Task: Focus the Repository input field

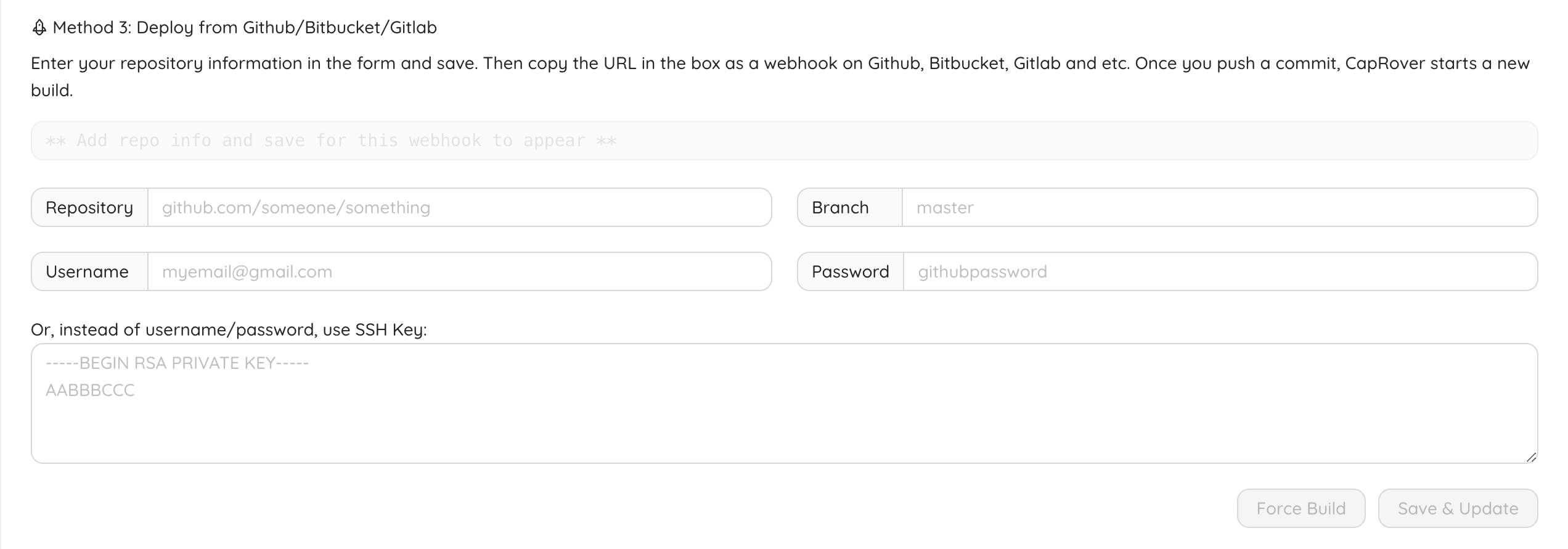Action: (459, 207)
